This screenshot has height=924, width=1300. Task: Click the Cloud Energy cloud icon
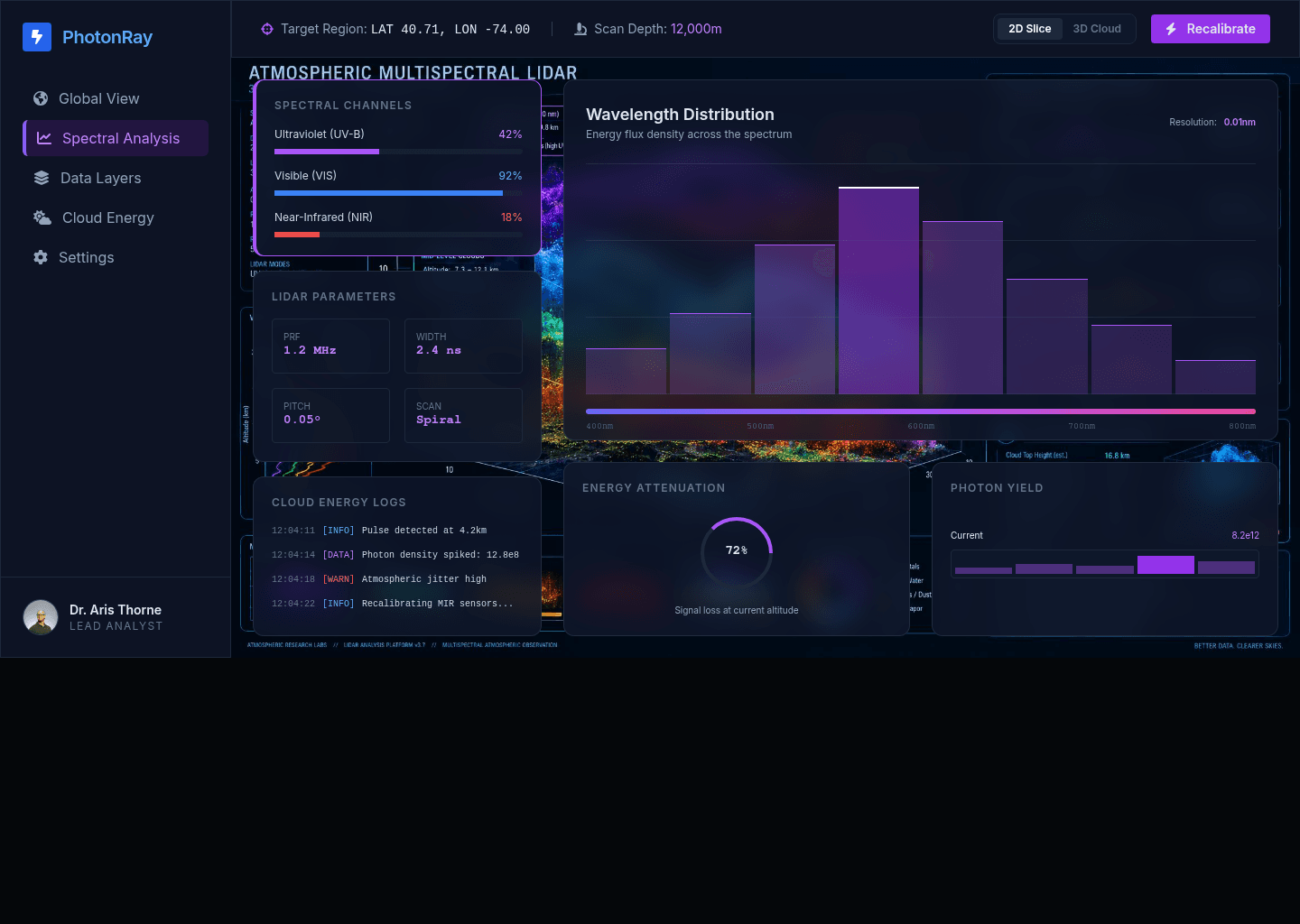(42, 217)
